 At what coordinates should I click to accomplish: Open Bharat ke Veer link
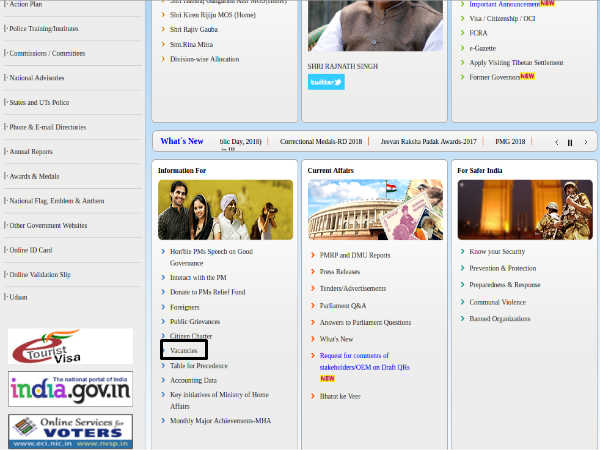(340, 396)
